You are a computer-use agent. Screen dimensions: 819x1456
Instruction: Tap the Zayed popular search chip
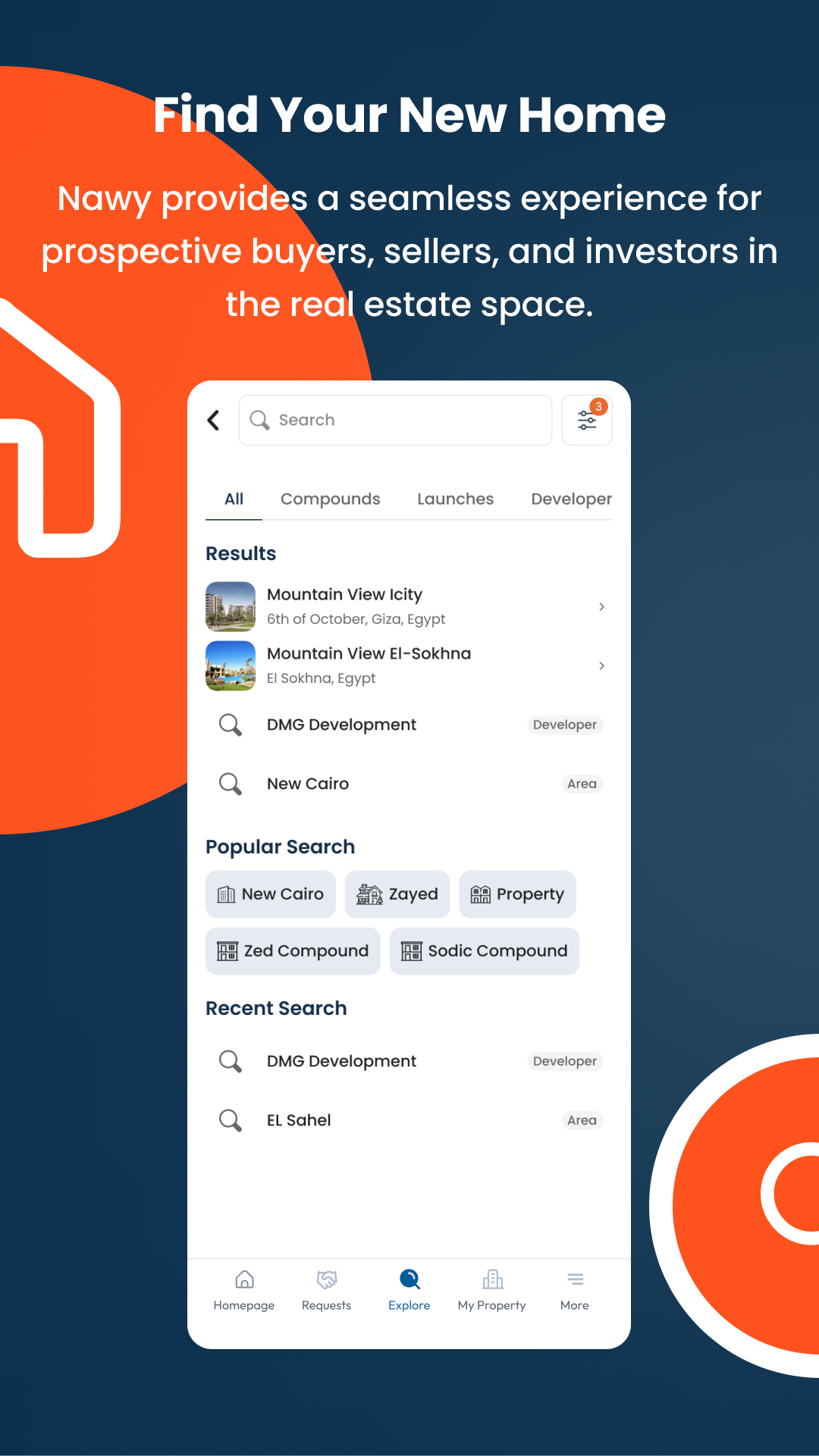[x=397, y=894]
